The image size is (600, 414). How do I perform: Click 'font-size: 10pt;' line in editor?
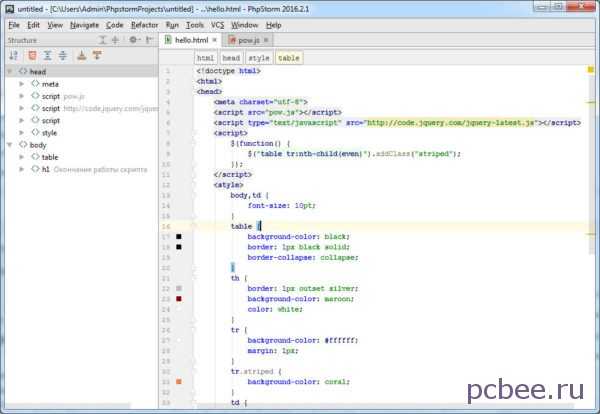[x=282, y=205]
